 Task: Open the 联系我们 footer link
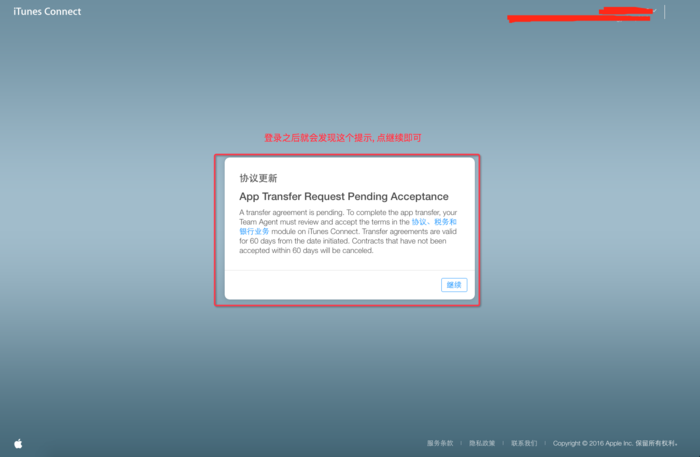point(524,443)
